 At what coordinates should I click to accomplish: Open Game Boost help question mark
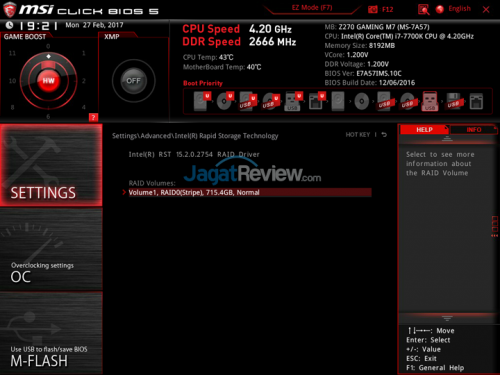coord(93,117)
